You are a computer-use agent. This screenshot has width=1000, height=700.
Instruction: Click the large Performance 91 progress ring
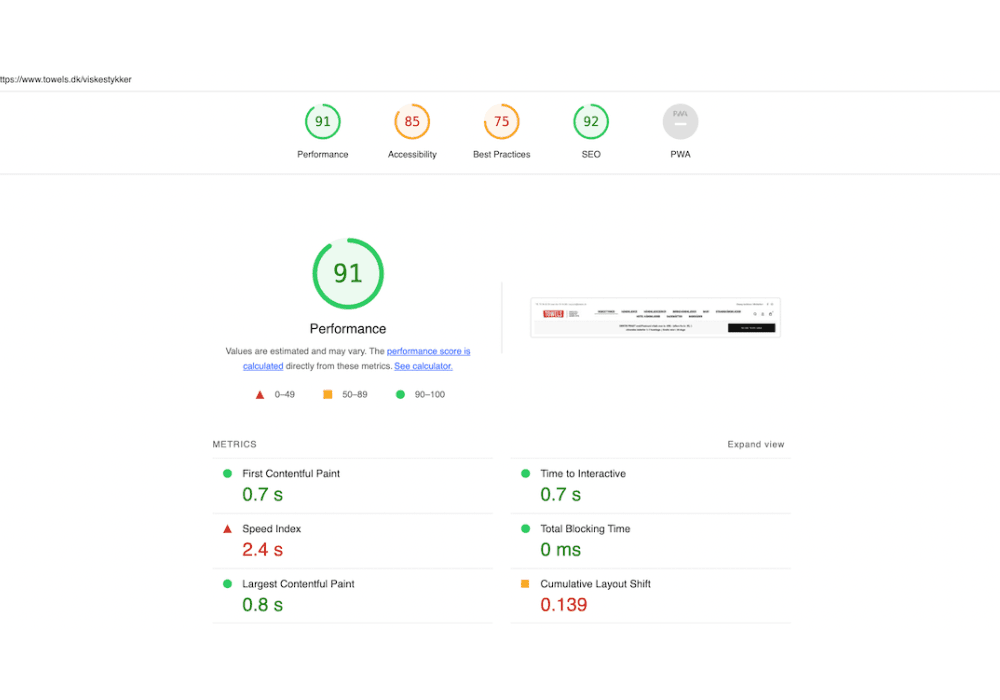(347, 273)
